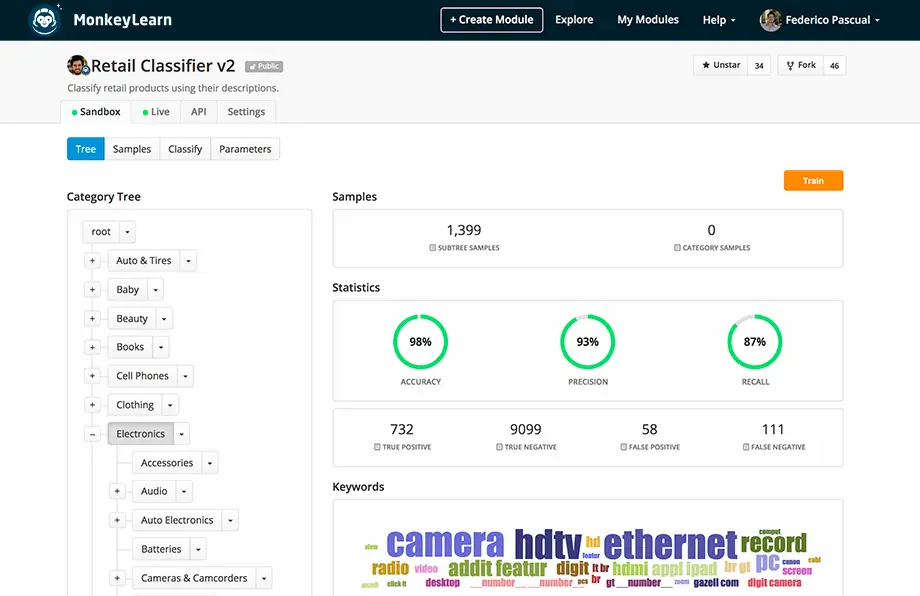Viewport: 920px width, 596px height.
Task: Open Federico Pascual's profile avatar
Action: (x=770, y=20)
